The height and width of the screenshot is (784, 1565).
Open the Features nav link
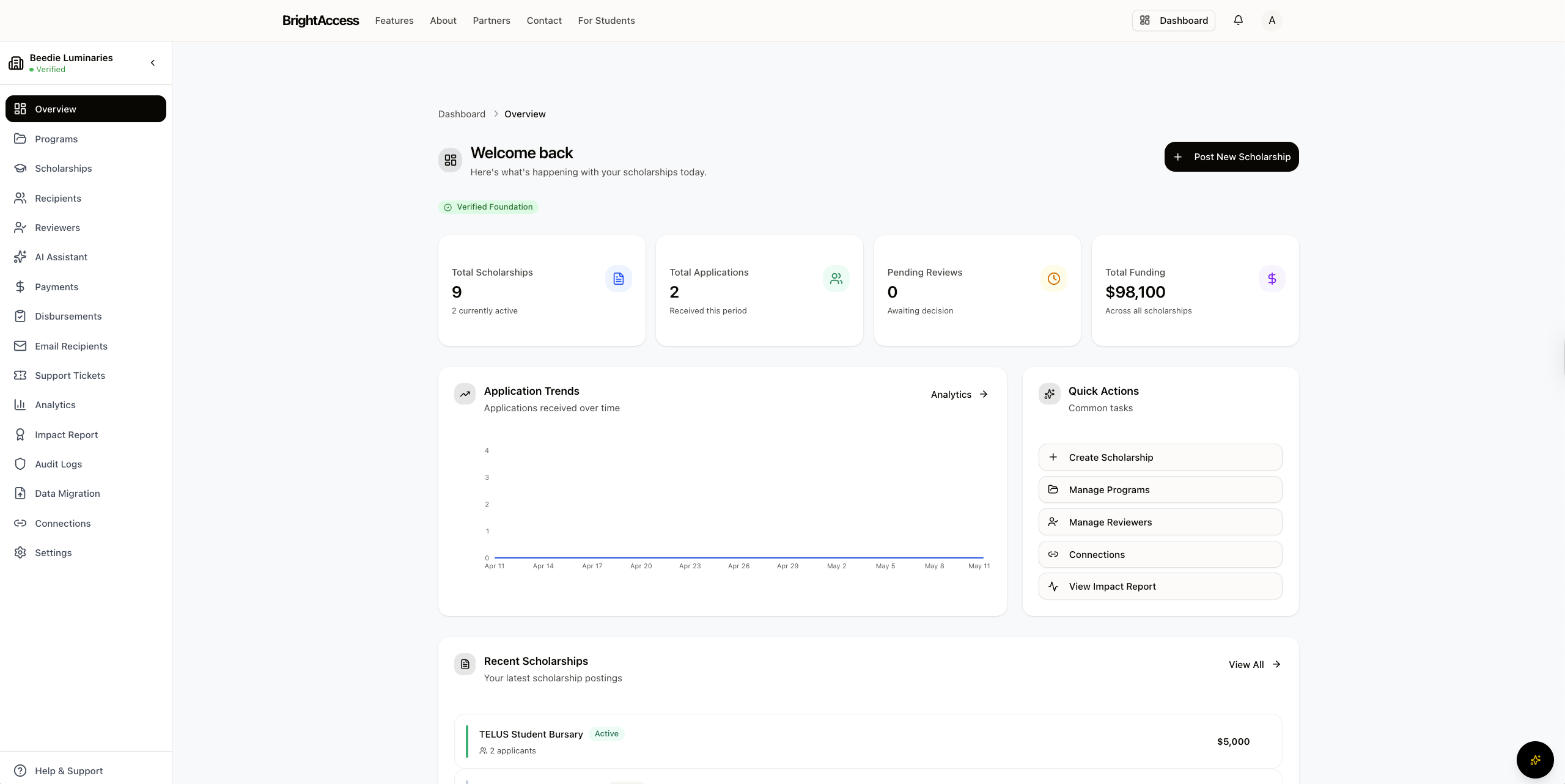click(394, 20)
